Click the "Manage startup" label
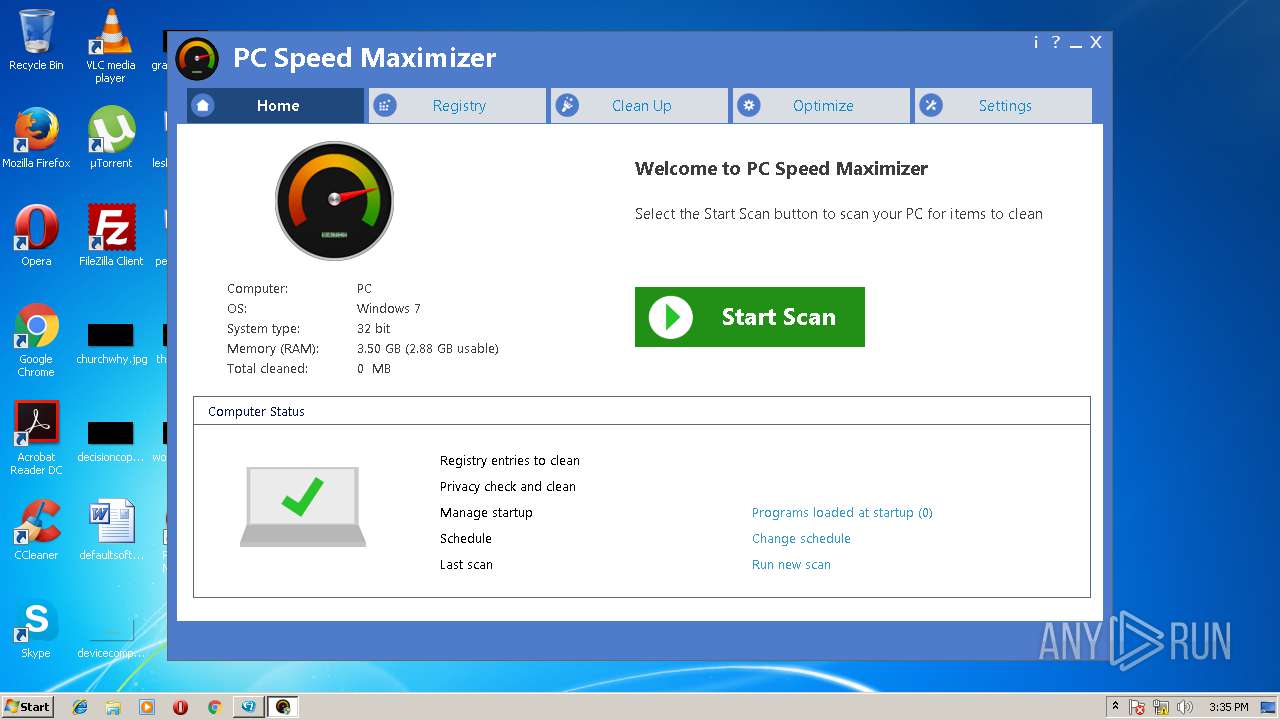1280x720 pixels. 486,513
